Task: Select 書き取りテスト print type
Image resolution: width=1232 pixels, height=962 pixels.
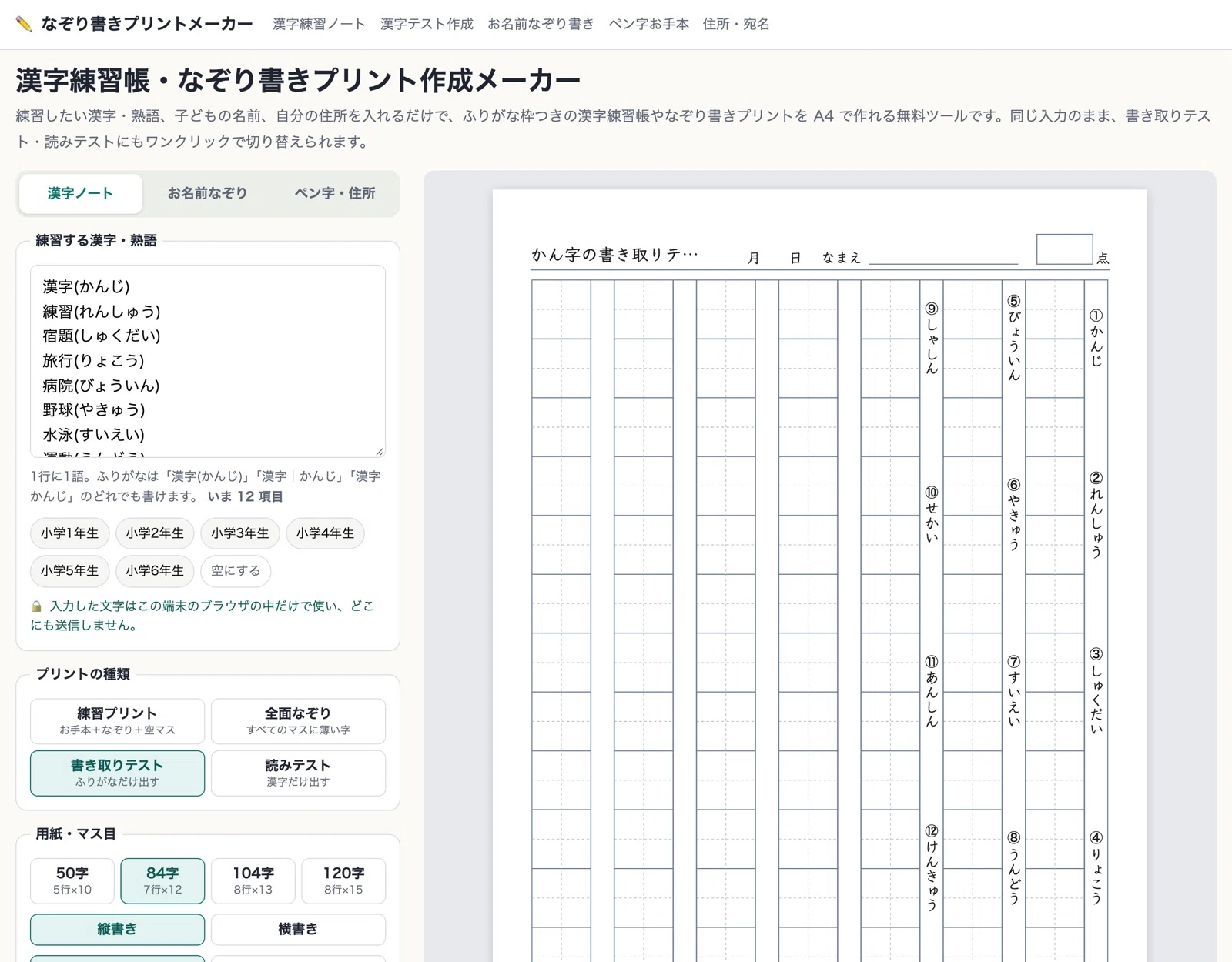Action: 118,773
